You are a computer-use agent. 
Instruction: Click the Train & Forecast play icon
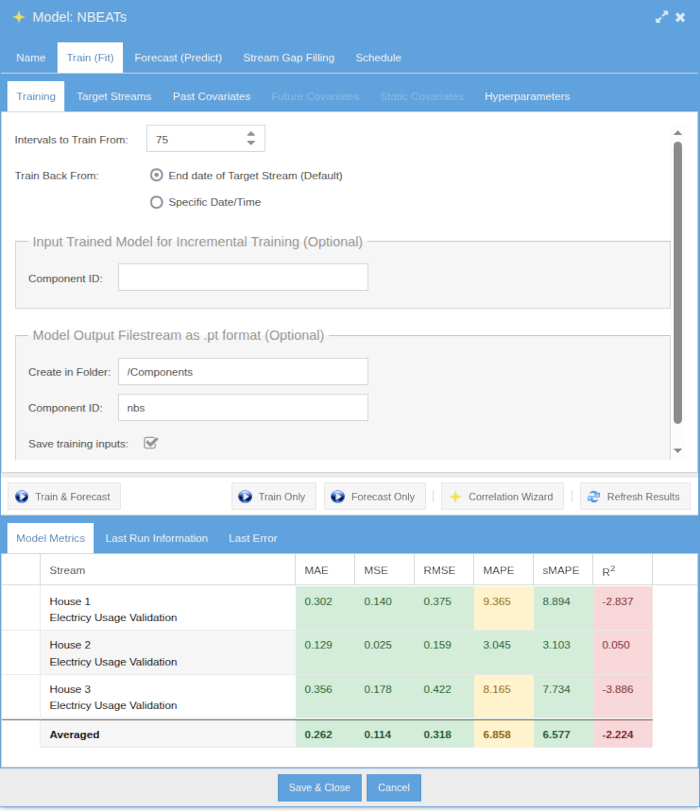tap(21, 496)
